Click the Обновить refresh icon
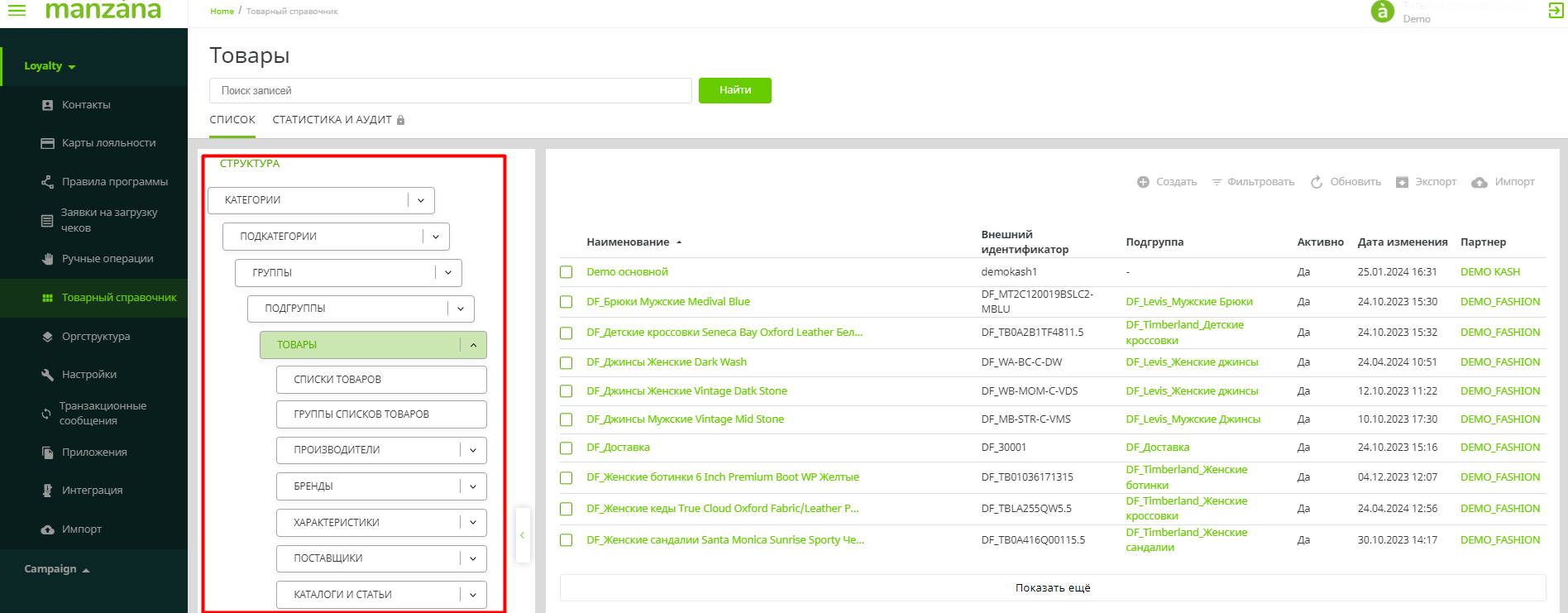Viewport: 1568px width, 613px height. coord(1317,182)
